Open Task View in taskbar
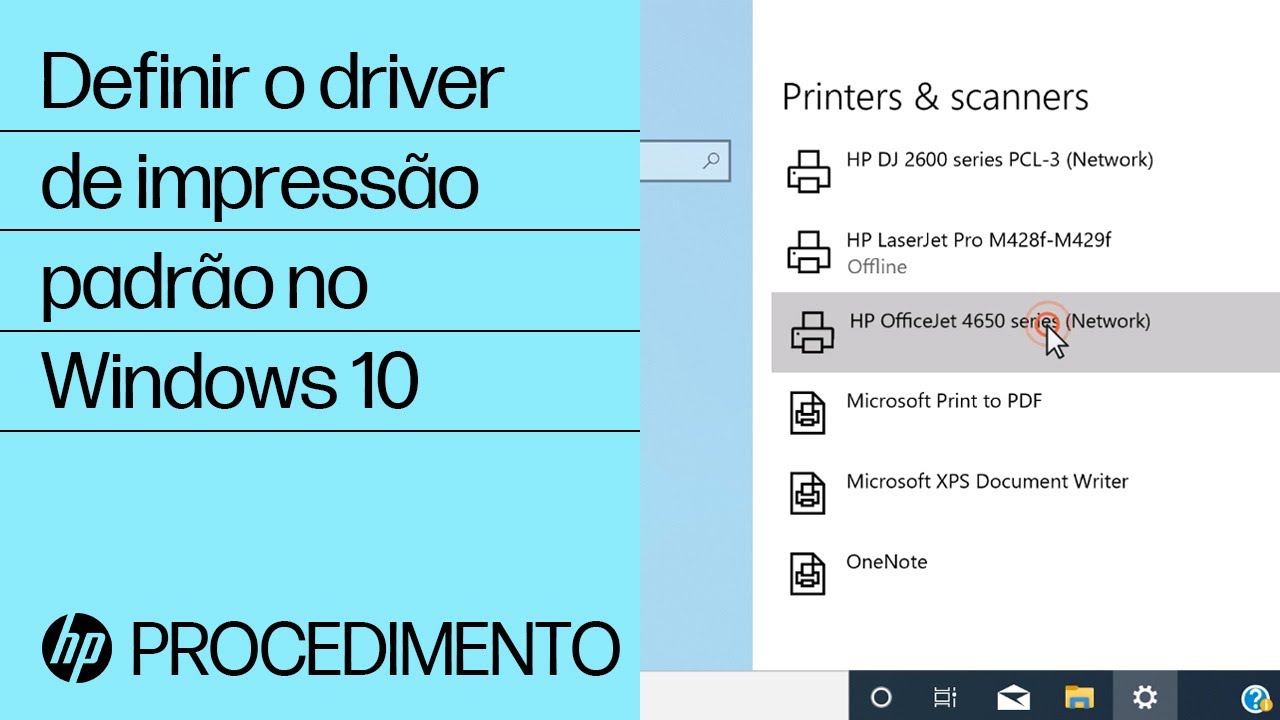1280x720 pixels. pyautogui.click(x=944, y=697)
